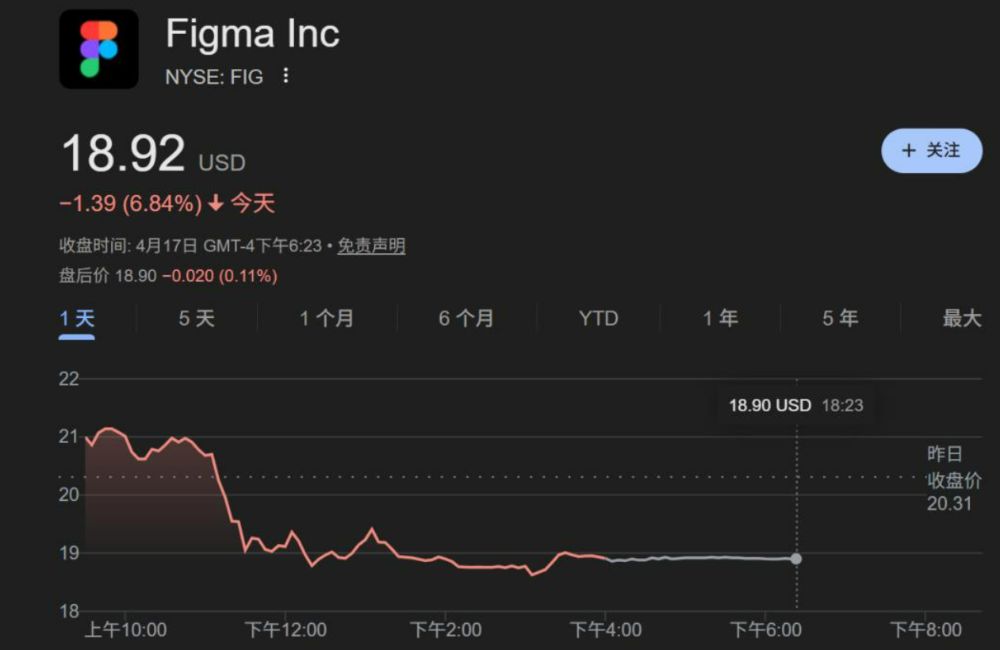
Task: Open the YTD chart view
Action: tap(597, 318)
